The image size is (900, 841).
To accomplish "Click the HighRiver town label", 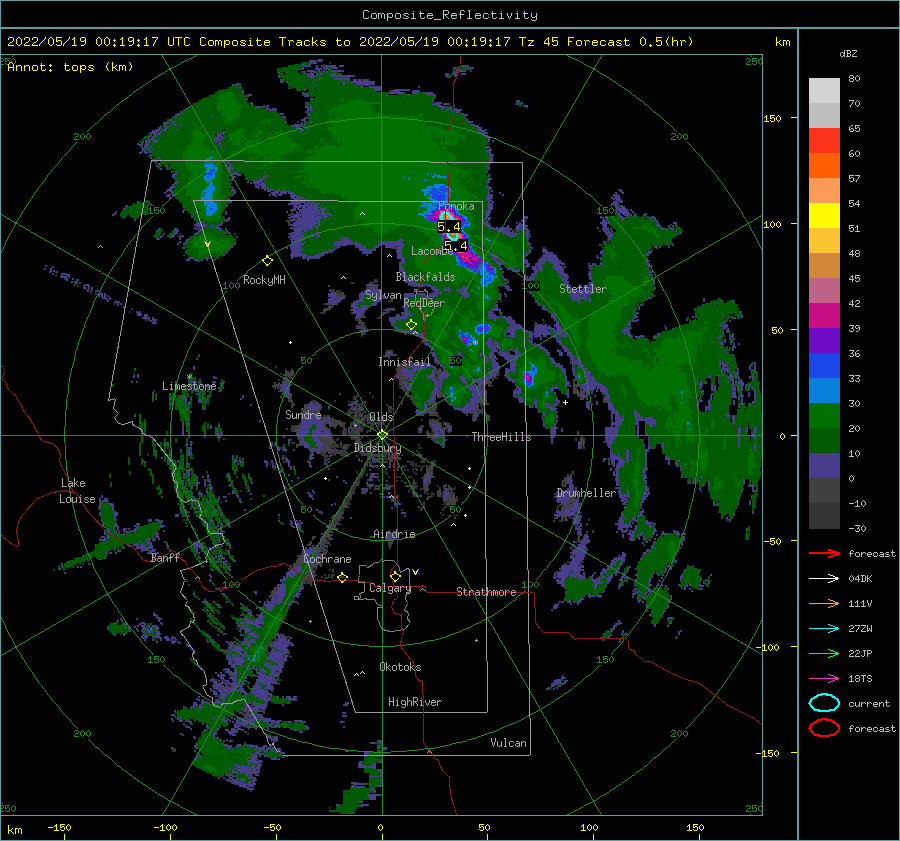I will tap(415, 702).
